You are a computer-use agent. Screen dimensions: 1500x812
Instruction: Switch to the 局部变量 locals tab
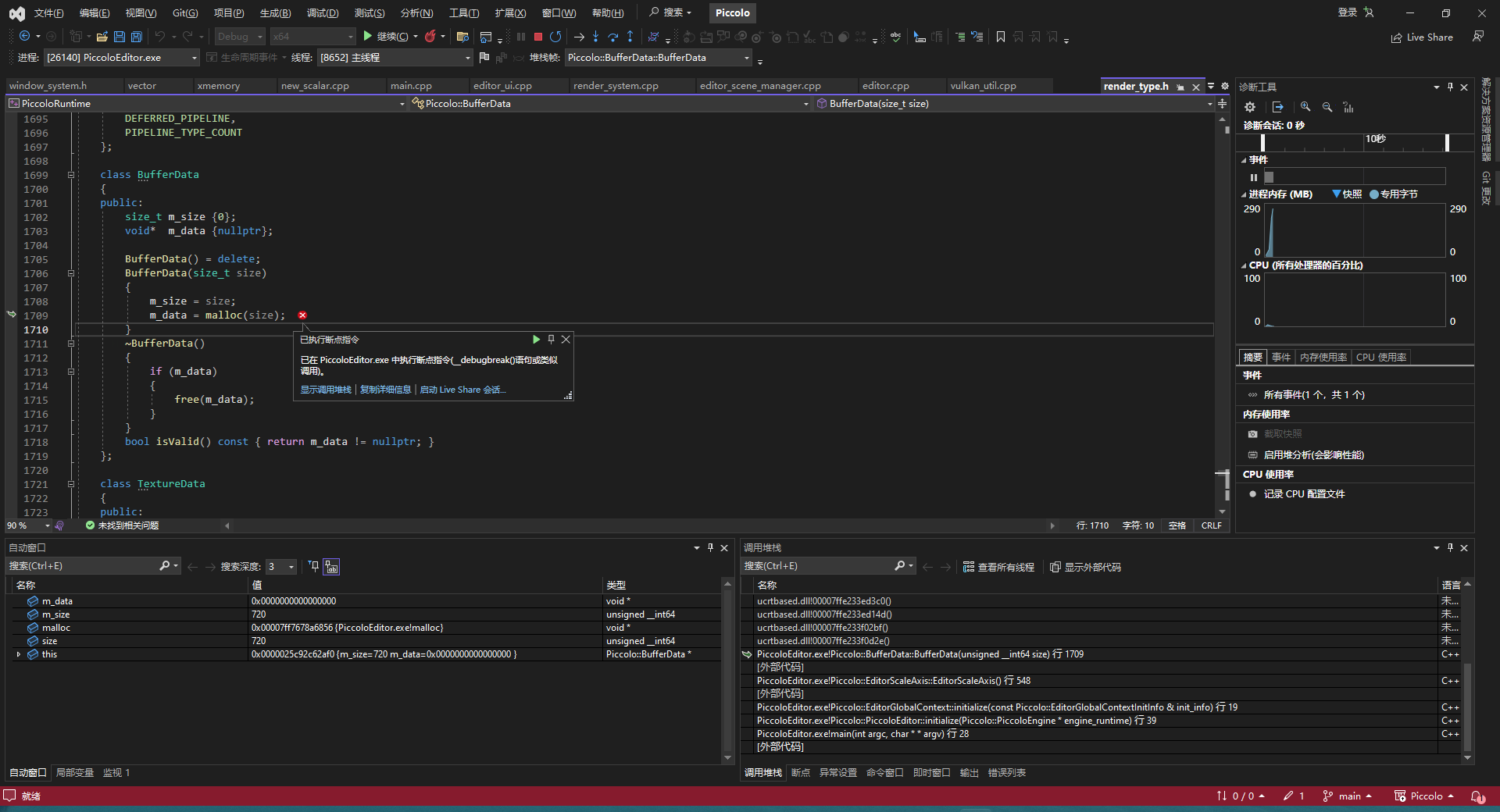point(75,773)
